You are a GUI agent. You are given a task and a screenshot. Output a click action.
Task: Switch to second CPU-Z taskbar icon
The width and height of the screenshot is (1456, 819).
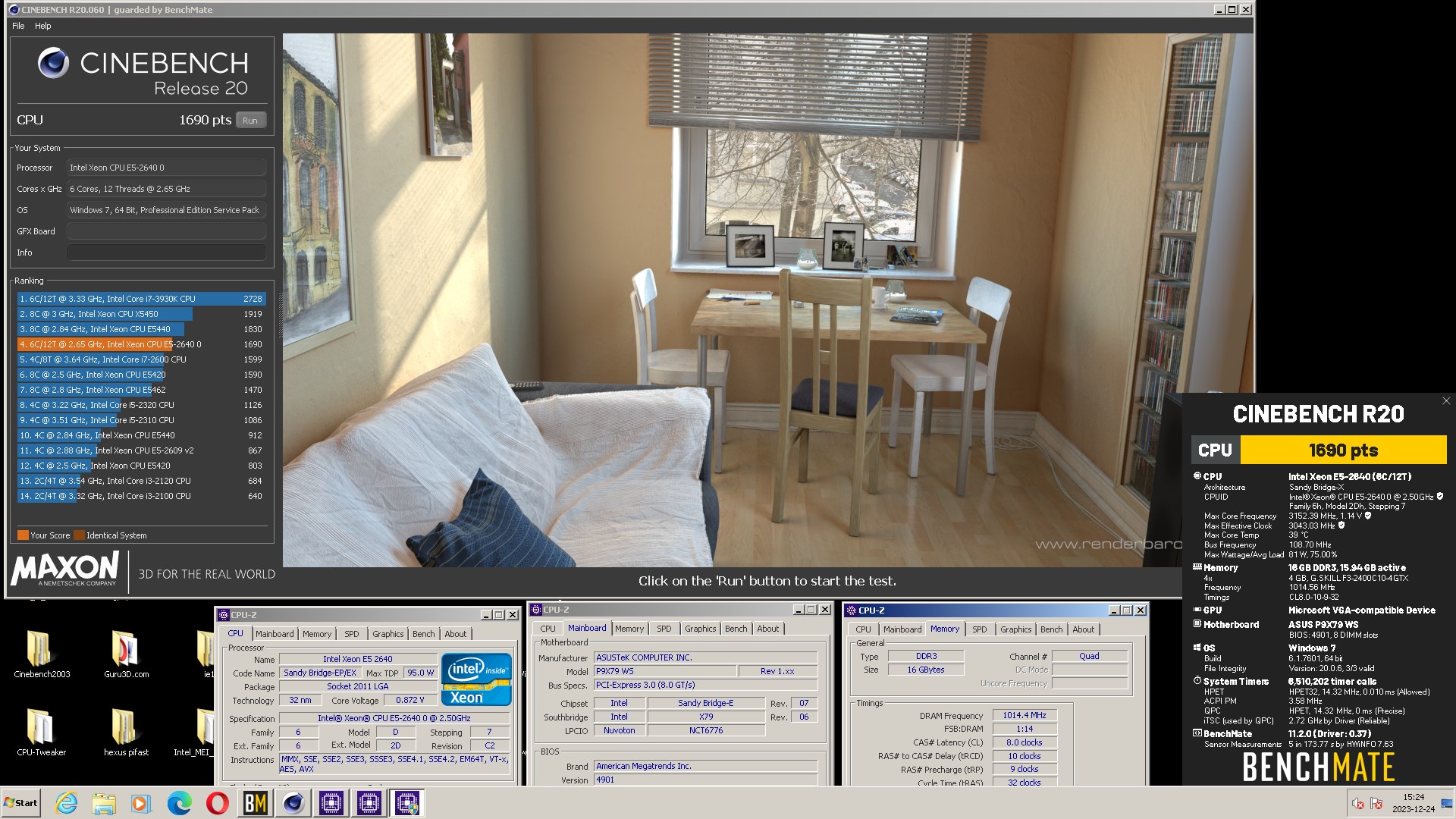click(369, 803)
